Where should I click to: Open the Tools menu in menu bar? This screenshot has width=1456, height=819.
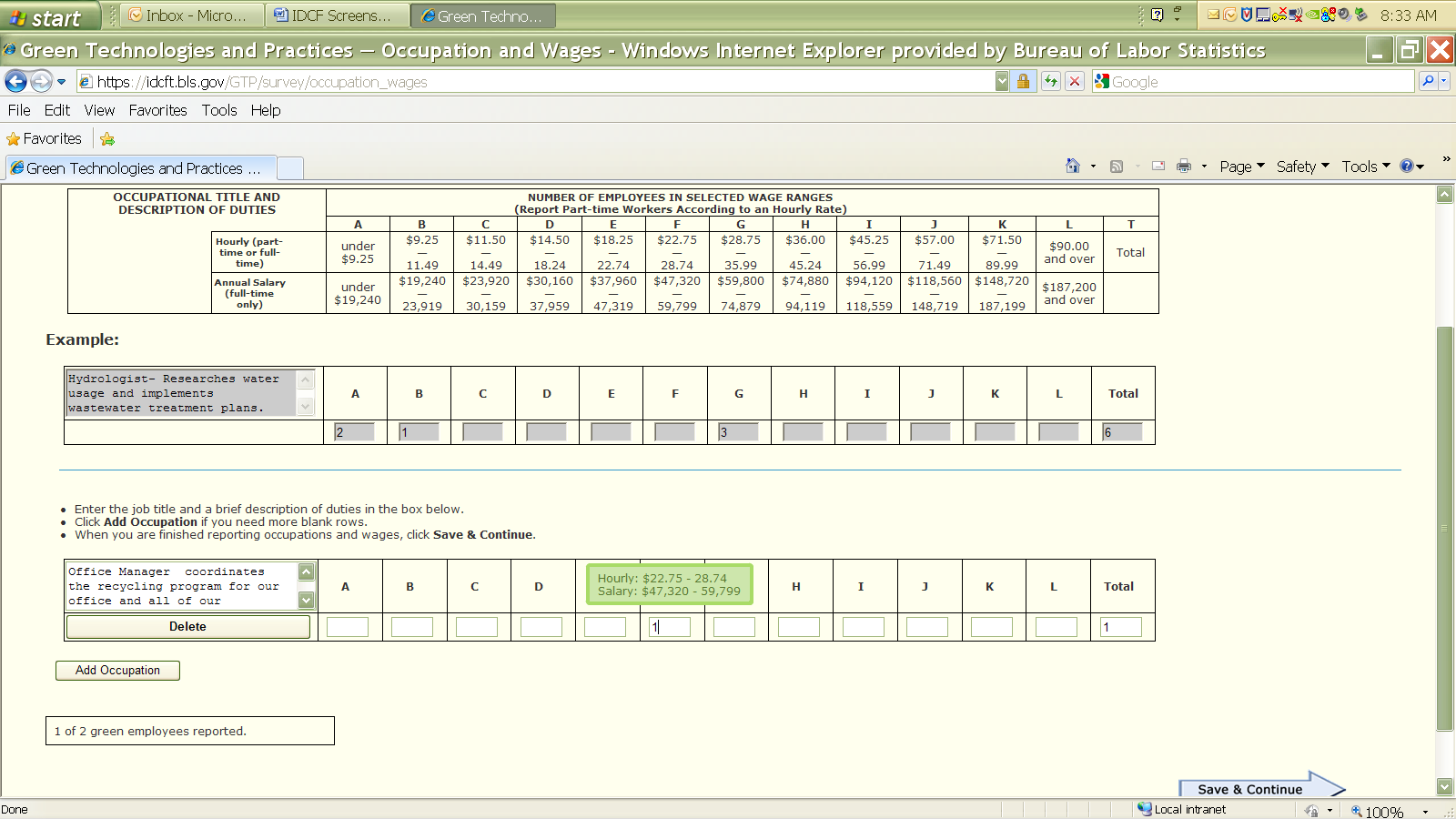[218, 110]
